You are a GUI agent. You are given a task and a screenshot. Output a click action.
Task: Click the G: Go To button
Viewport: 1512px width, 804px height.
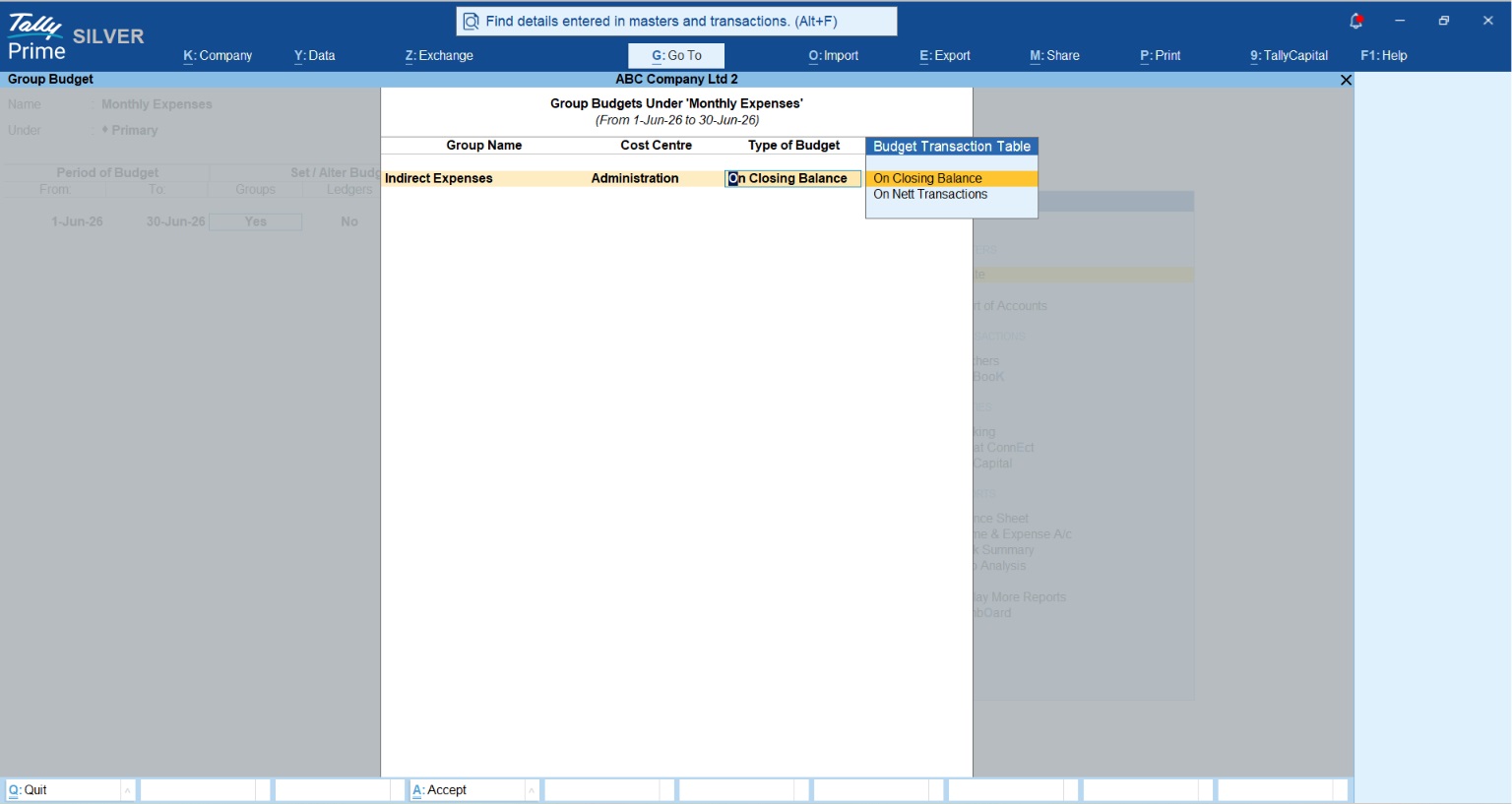point(676,56)
